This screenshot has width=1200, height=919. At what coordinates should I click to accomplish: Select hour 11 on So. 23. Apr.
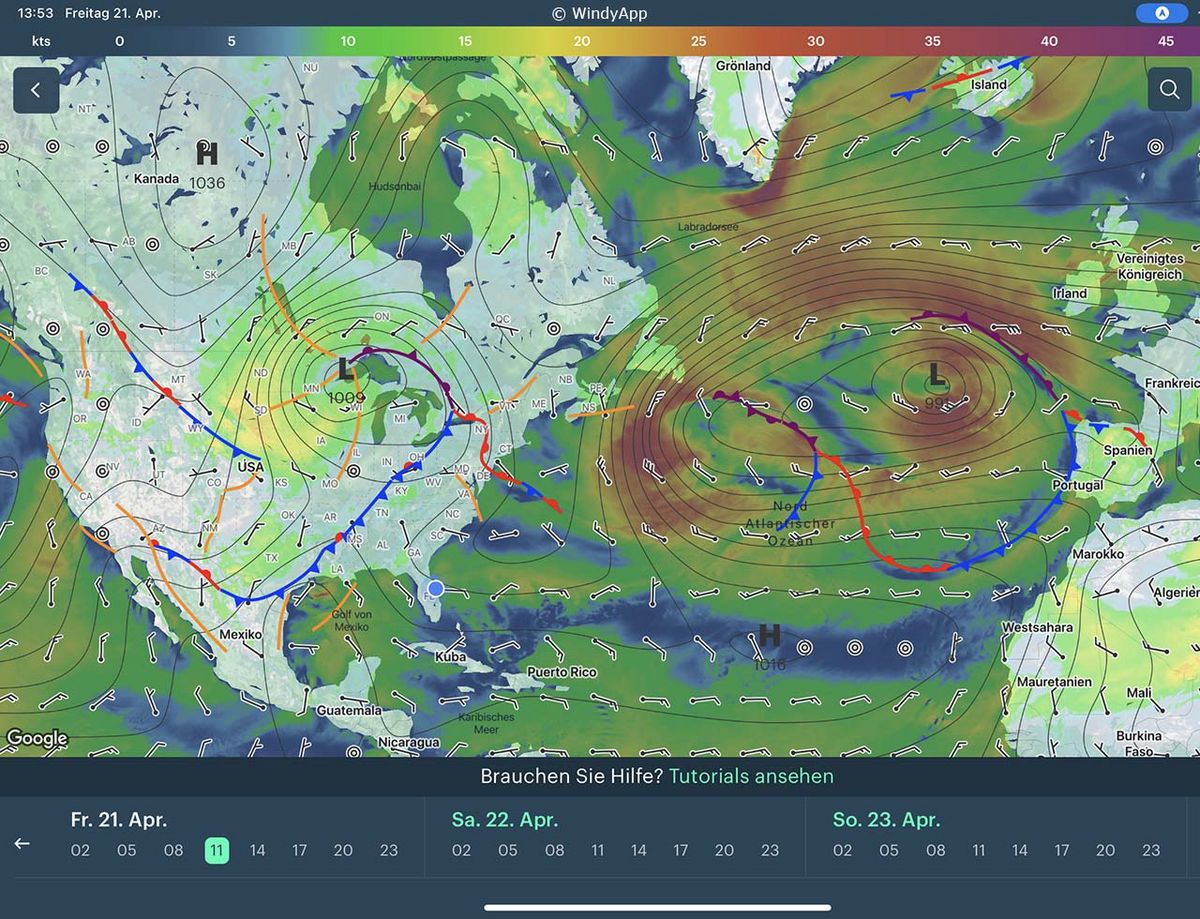(978, 851)
